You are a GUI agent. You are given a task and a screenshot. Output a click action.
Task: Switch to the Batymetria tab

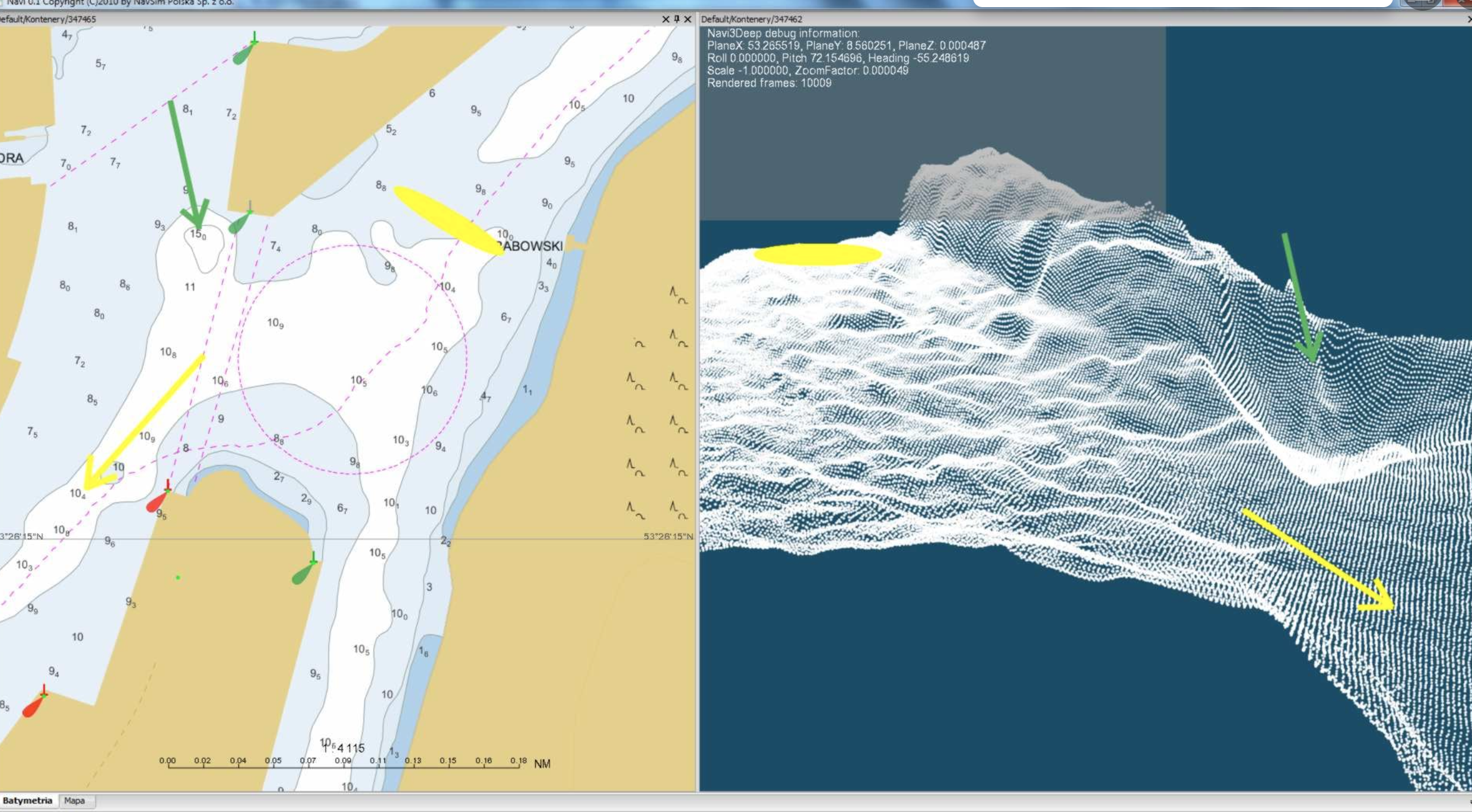pyautogui.click(x=27, y=801)
